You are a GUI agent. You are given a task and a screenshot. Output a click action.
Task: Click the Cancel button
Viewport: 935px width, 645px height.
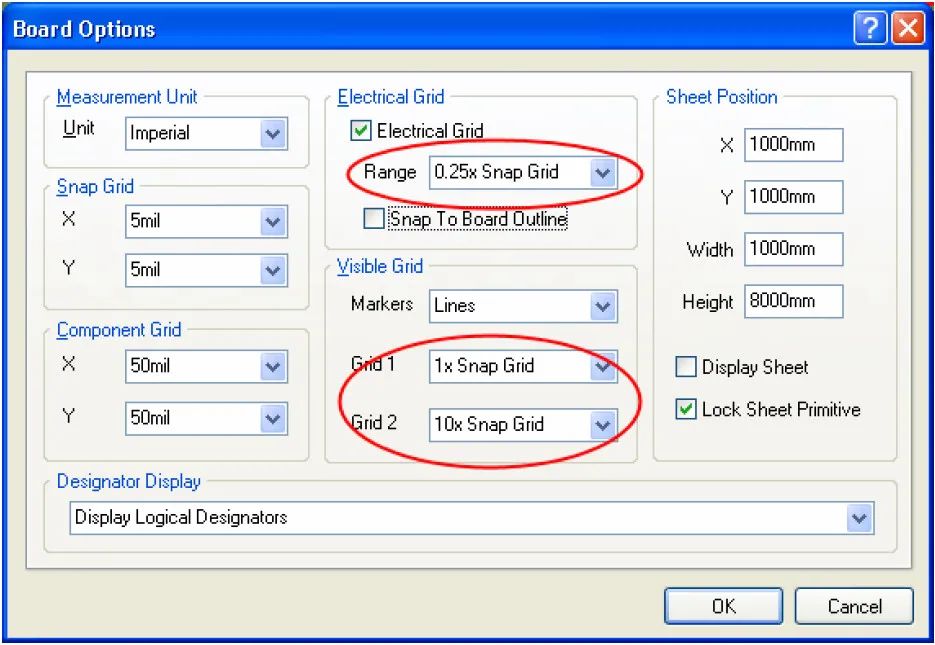tap(854, 606)
